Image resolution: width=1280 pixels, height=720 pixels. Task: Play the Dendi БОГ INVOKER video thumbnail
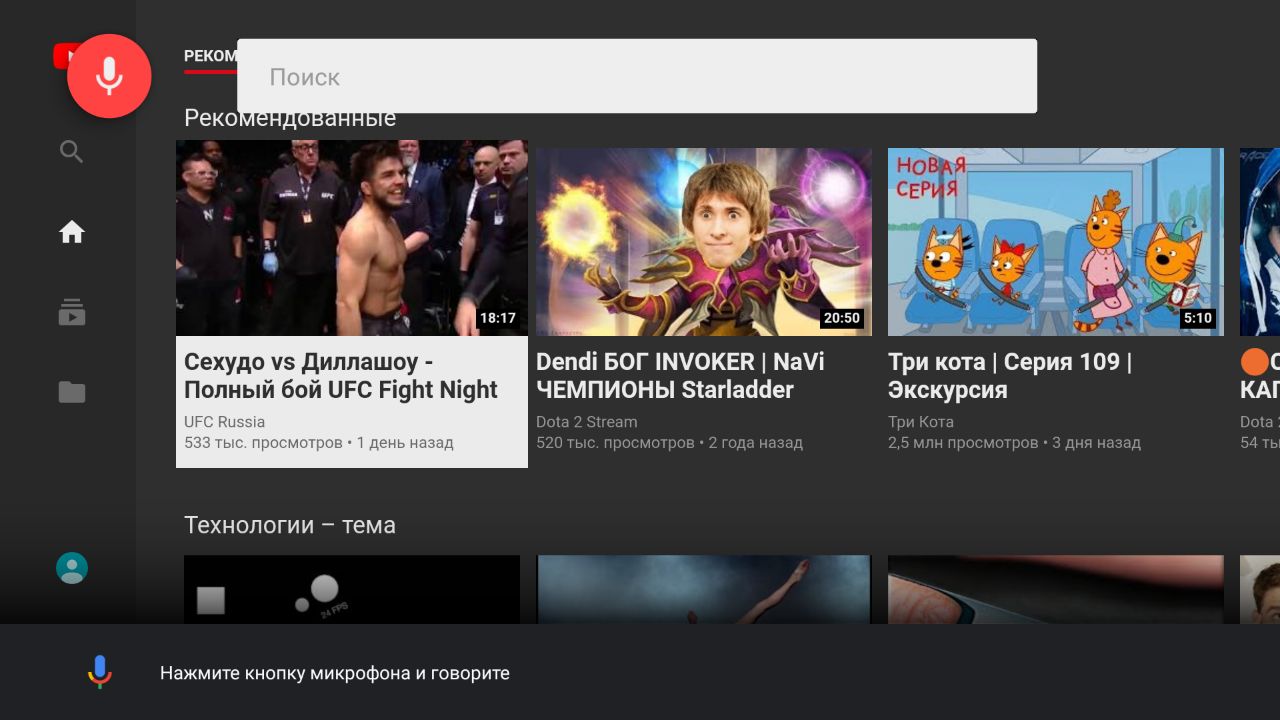click(x=704, y=242)
